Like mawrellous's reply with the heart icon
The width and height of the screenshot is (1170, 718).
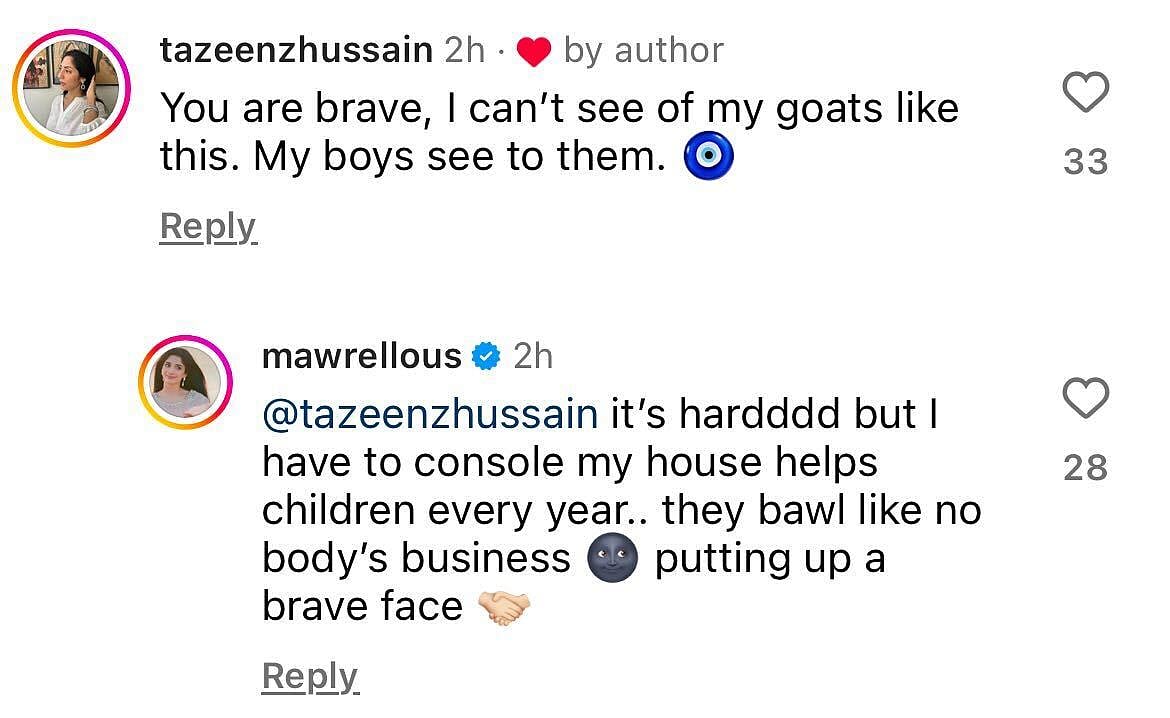(x=1086, y=398)
